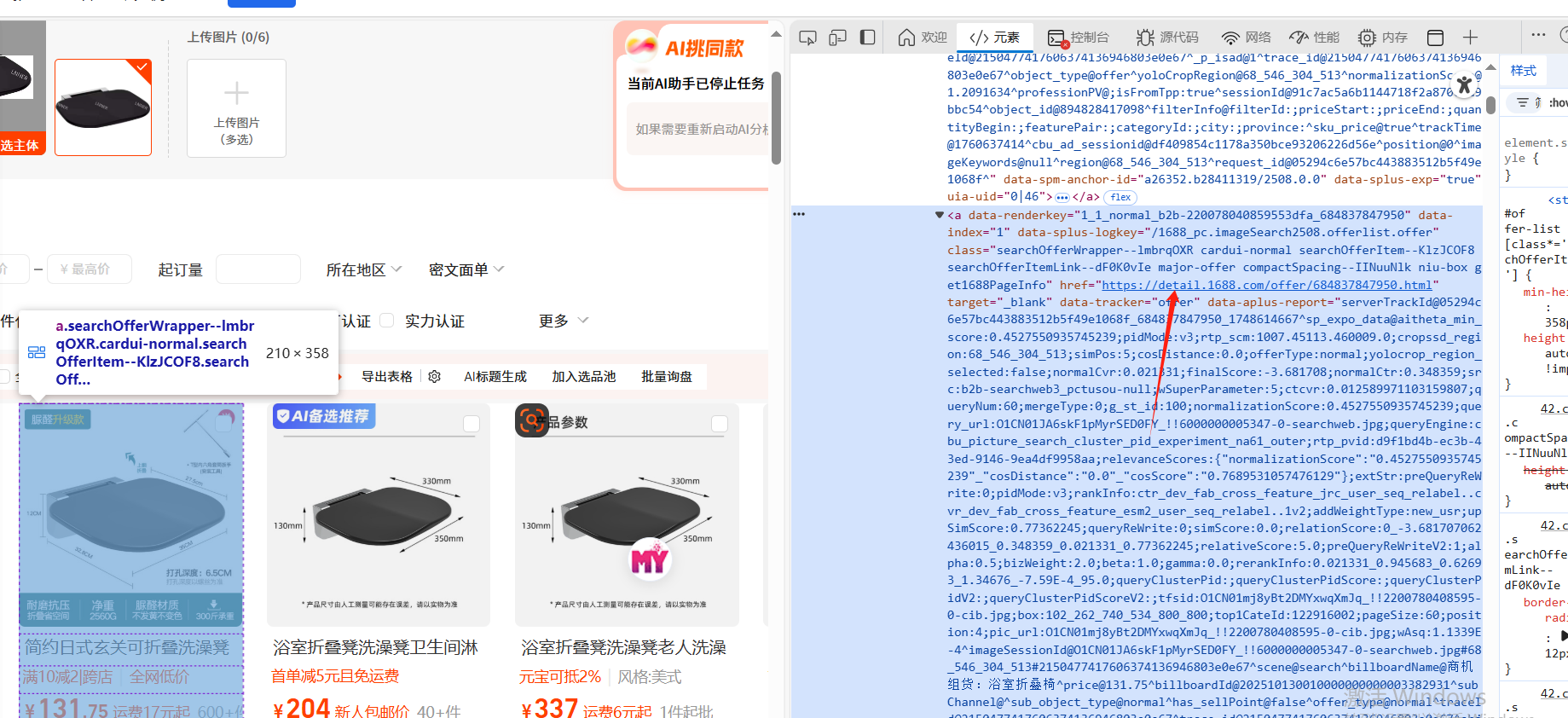Open the 源代码 (Sources) tab
Screen dimensions: 1568x718
coord(1167,38)
